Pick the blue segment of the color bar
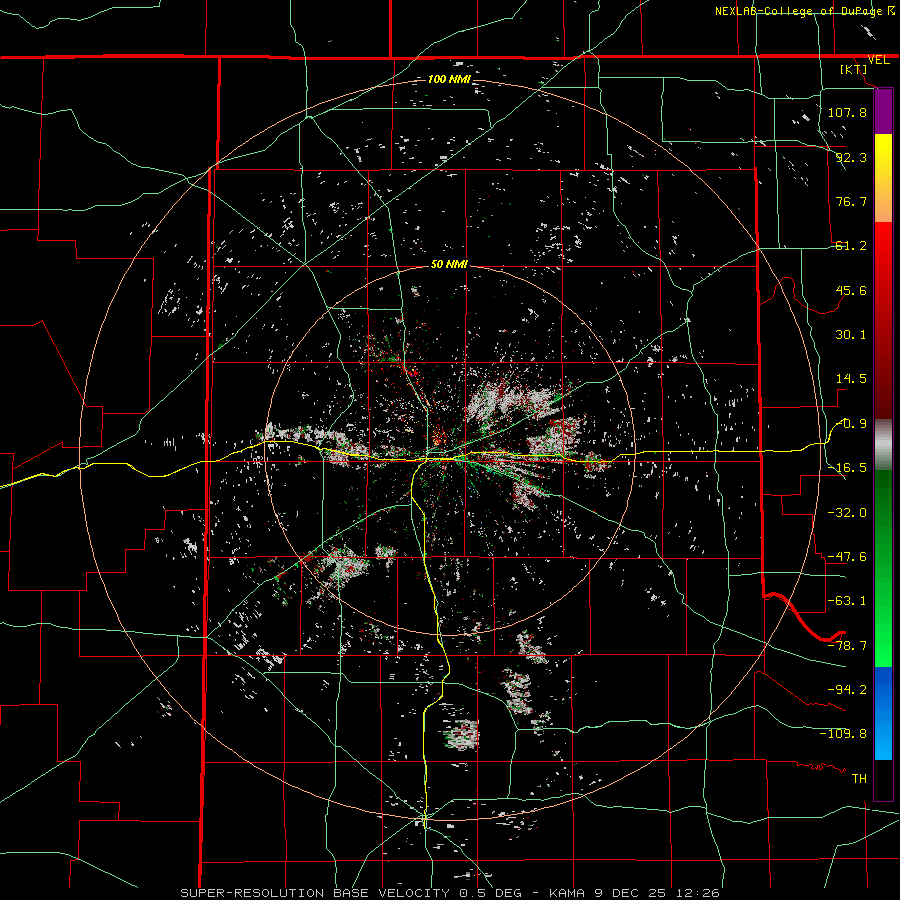 click(x=883, y=713)
